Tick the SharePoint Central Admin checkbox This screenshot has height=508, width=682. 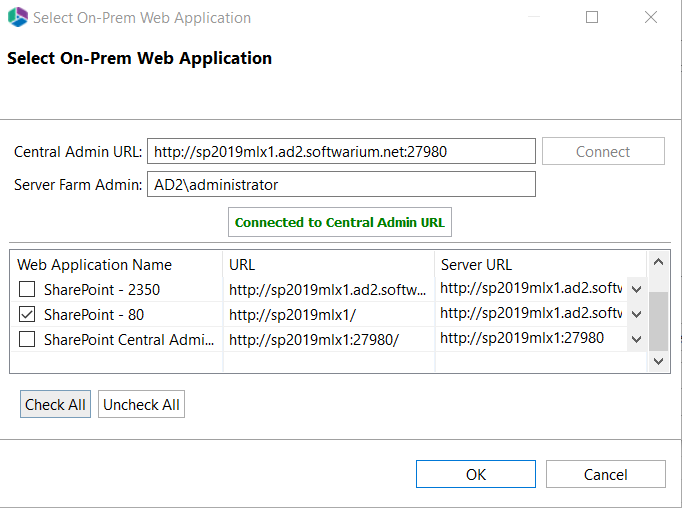[x=27, y=339]
